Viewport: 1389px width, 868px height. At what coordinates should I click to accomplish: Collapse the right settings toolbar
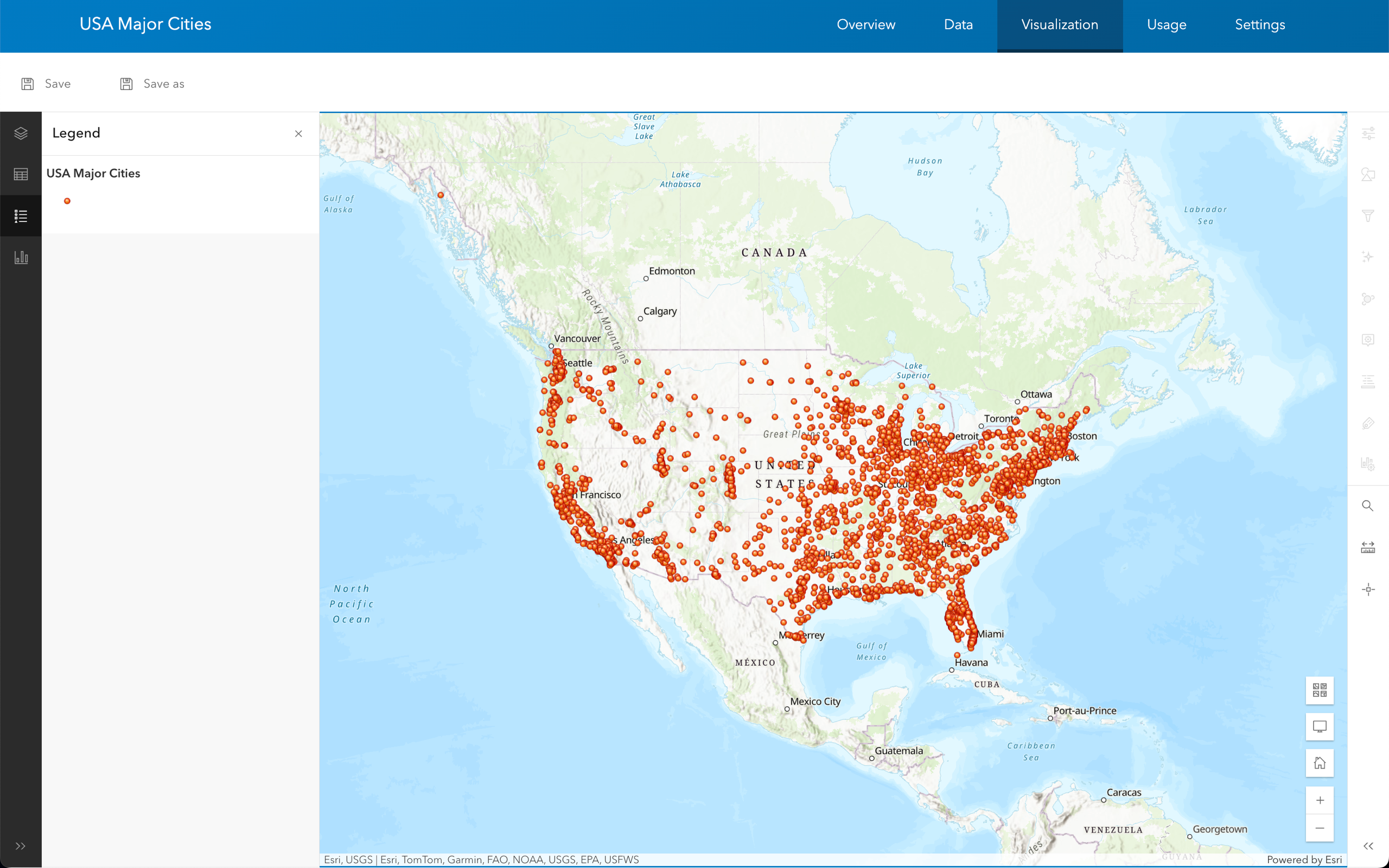1368,846
